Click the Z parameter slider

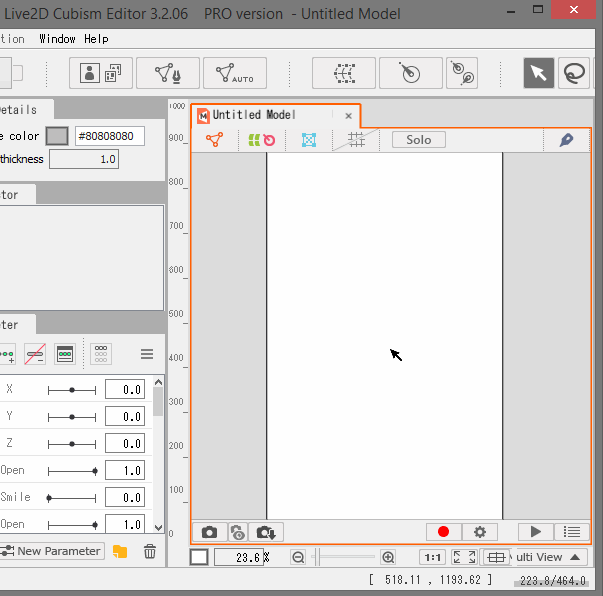pos(72,444)
